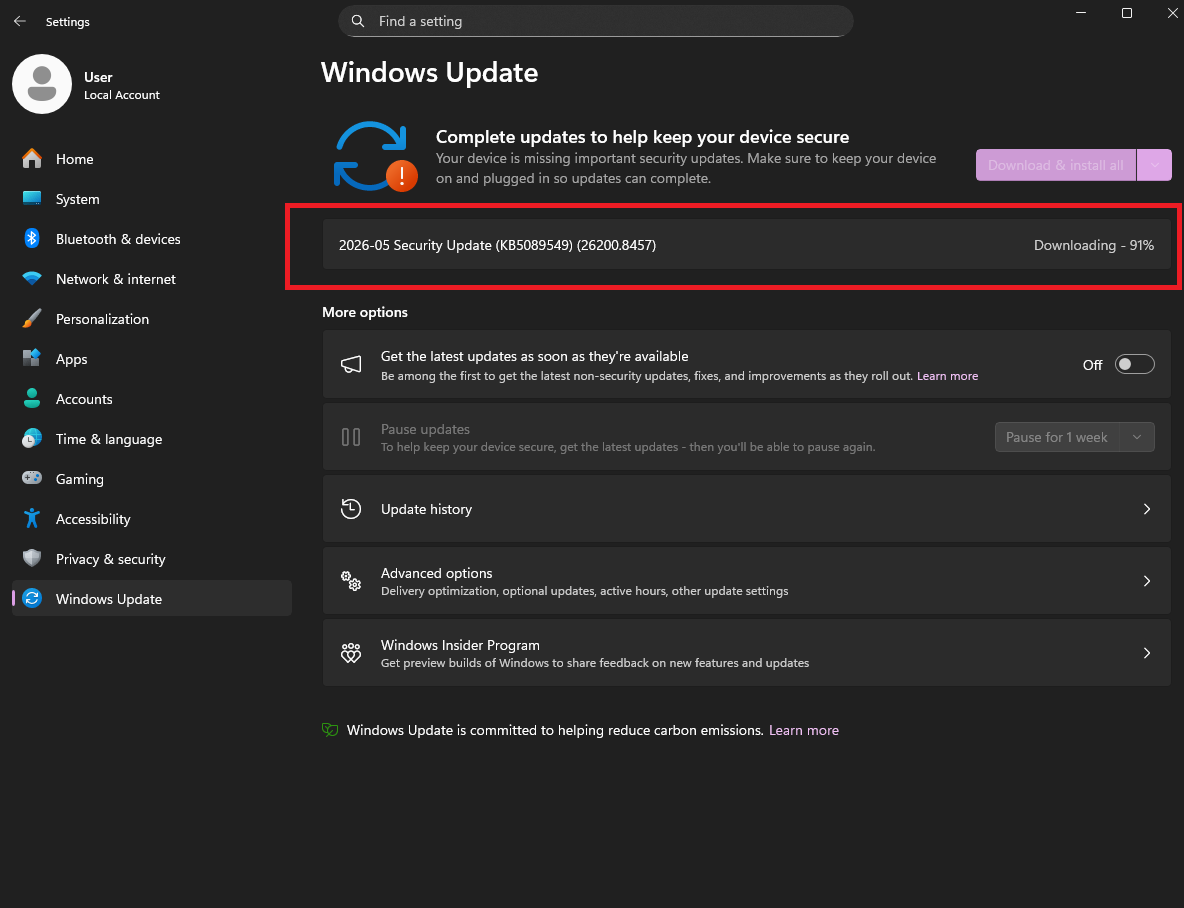Click the Time & language globe icon
Image resolution: width=1184 pixels, height=908 pixels.
[x=32, y=438]
